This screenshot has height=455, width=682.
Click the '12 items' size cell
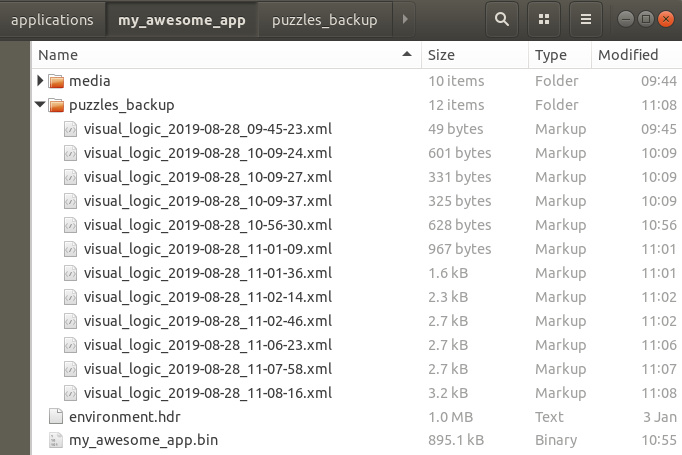coord(456,105)
